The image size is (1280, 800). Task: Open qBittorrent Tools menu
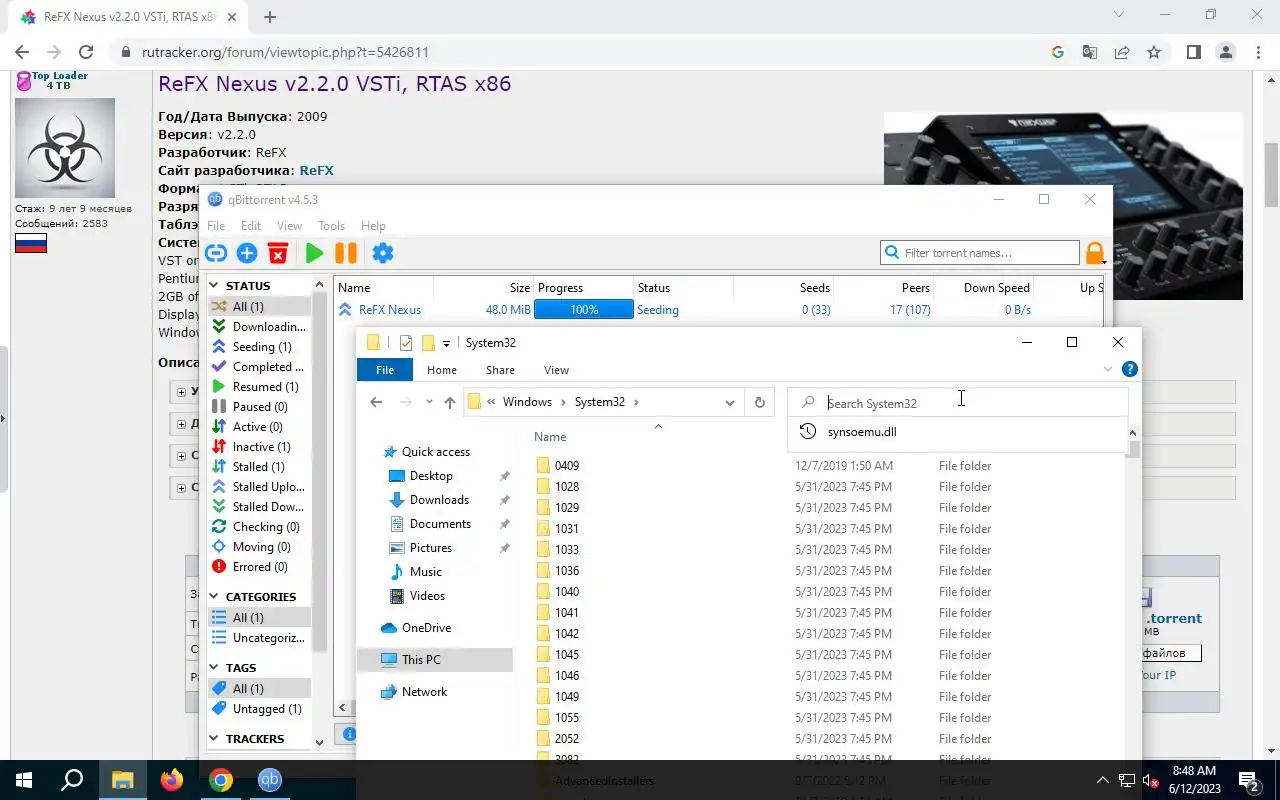pos(331,226)
